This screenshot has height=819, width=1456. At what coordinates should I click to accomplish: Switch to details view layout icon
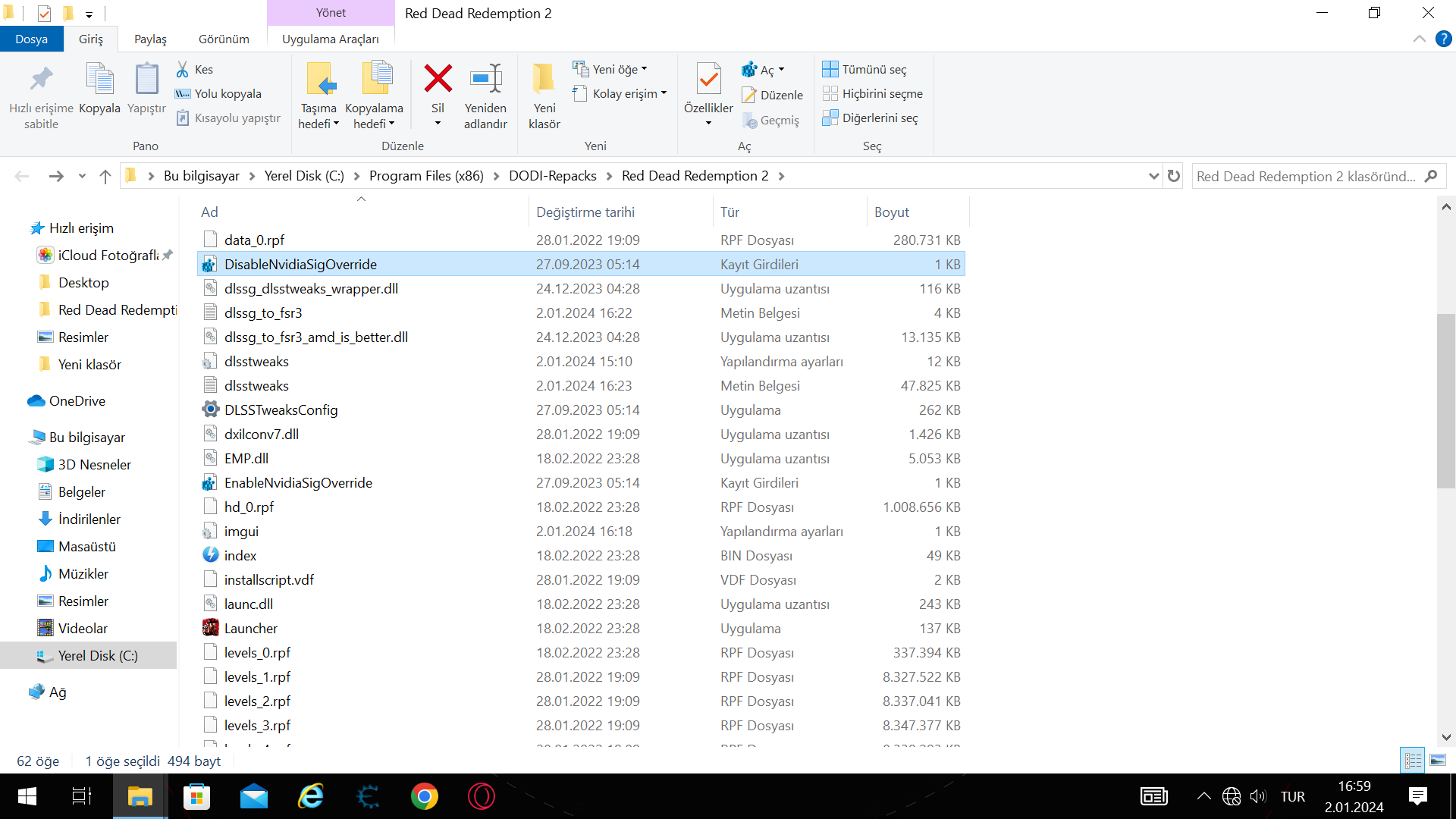pyautogui.click(x=1413, y=760)
